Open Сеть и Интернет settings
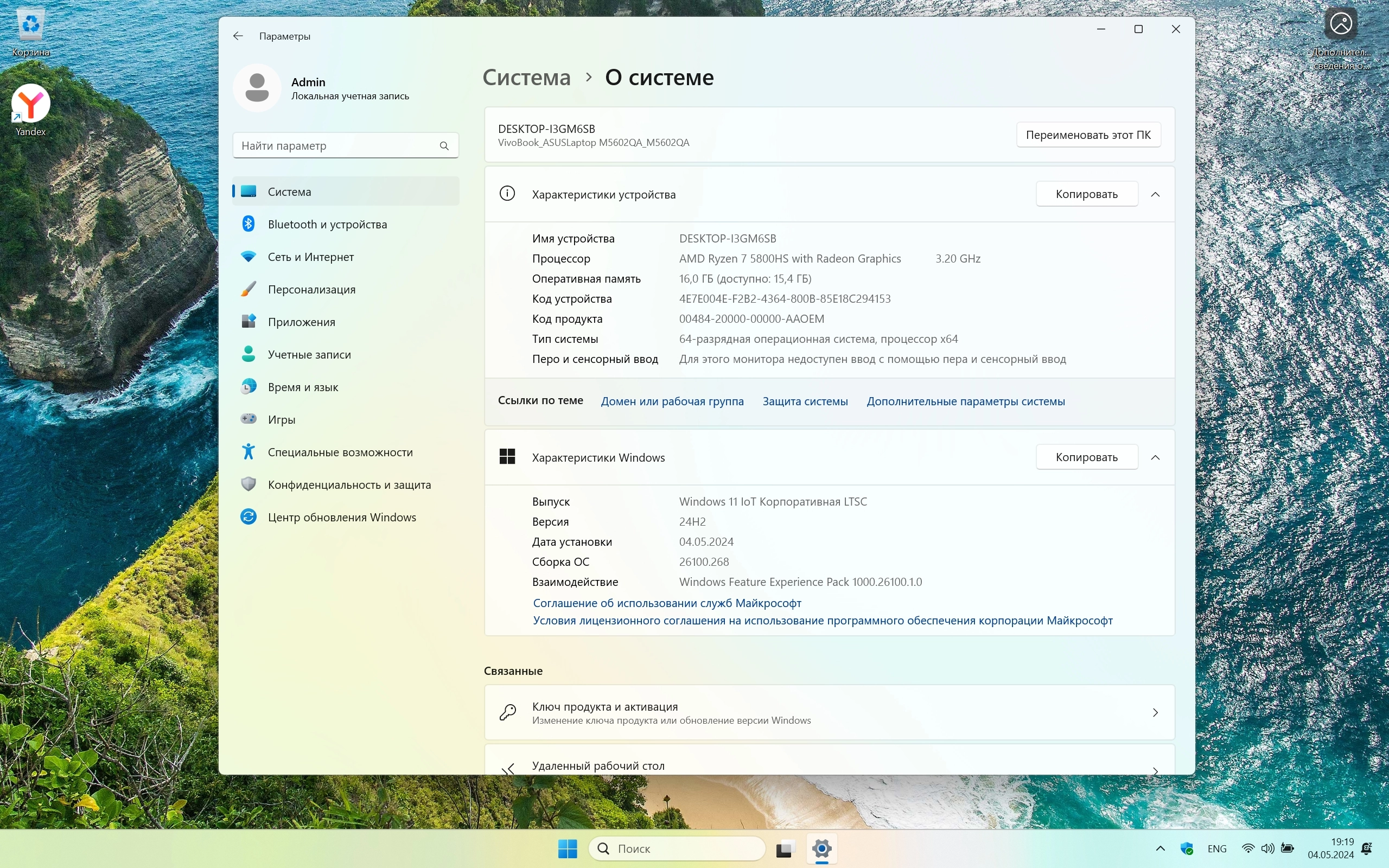 [310, 257]
